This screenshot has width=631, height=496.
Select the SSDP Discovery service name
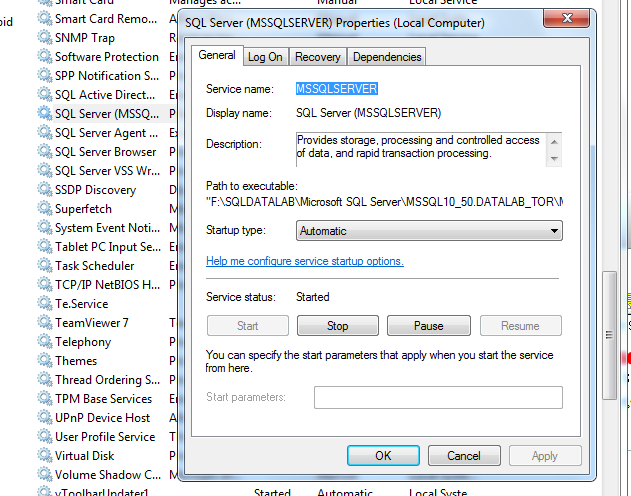(95, 189)
